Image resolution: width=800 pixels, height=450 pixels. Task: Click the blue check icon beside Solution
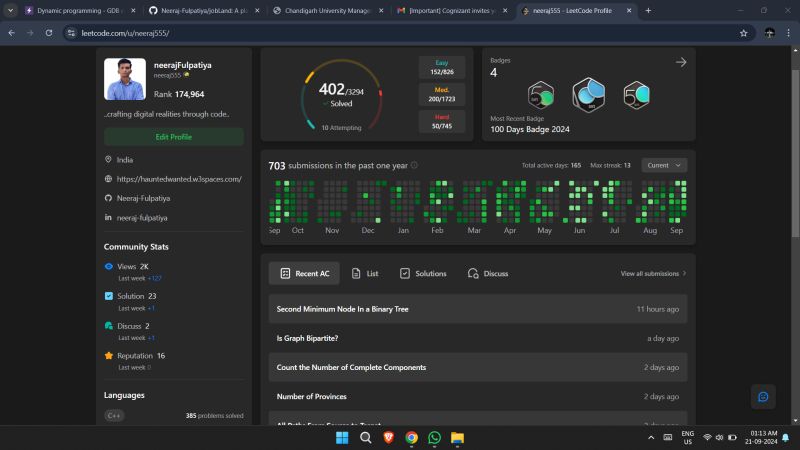click(109, 296)
